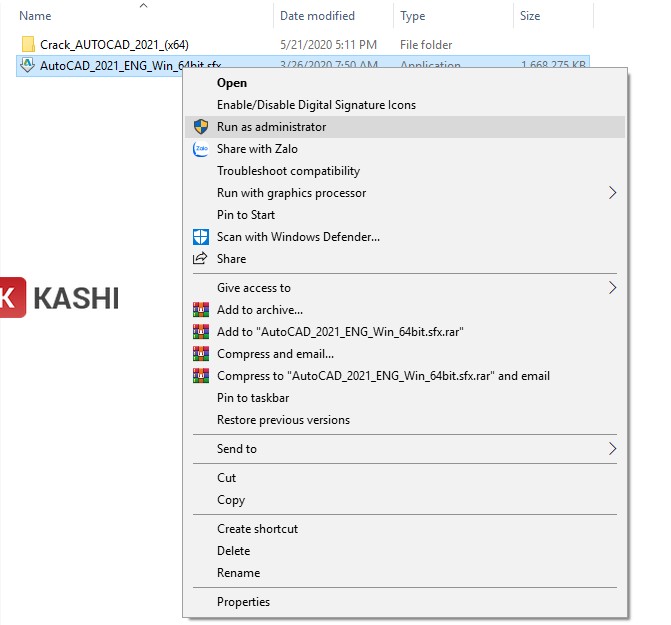
Task: Choose Open from the context menu
Action: pos(232,83)
